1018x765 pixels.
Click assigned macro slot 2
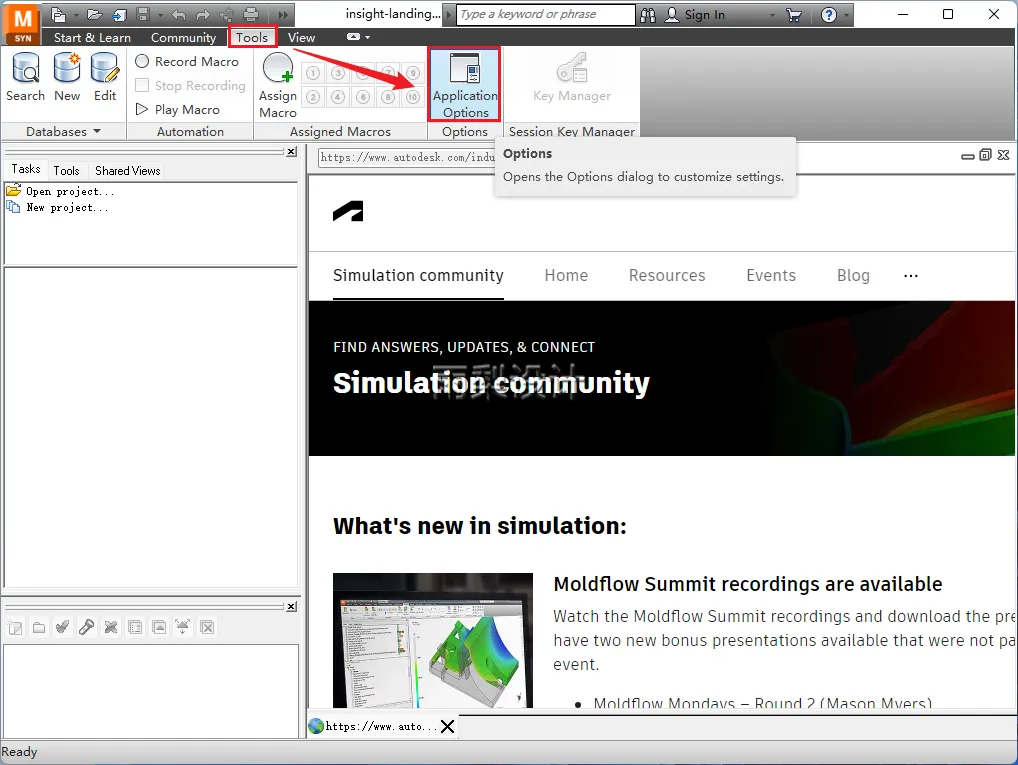(313, 97)
